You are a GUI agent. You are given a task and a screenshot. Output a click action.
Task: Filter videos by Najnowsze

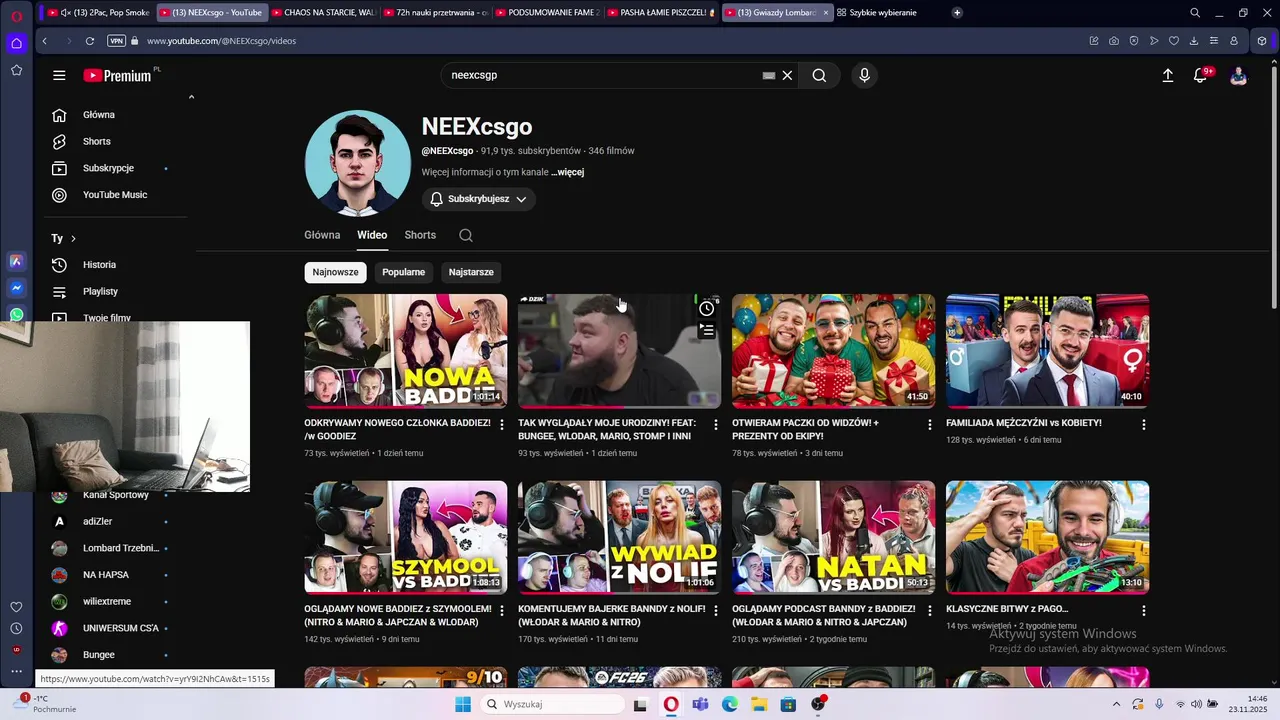[335, 272]
